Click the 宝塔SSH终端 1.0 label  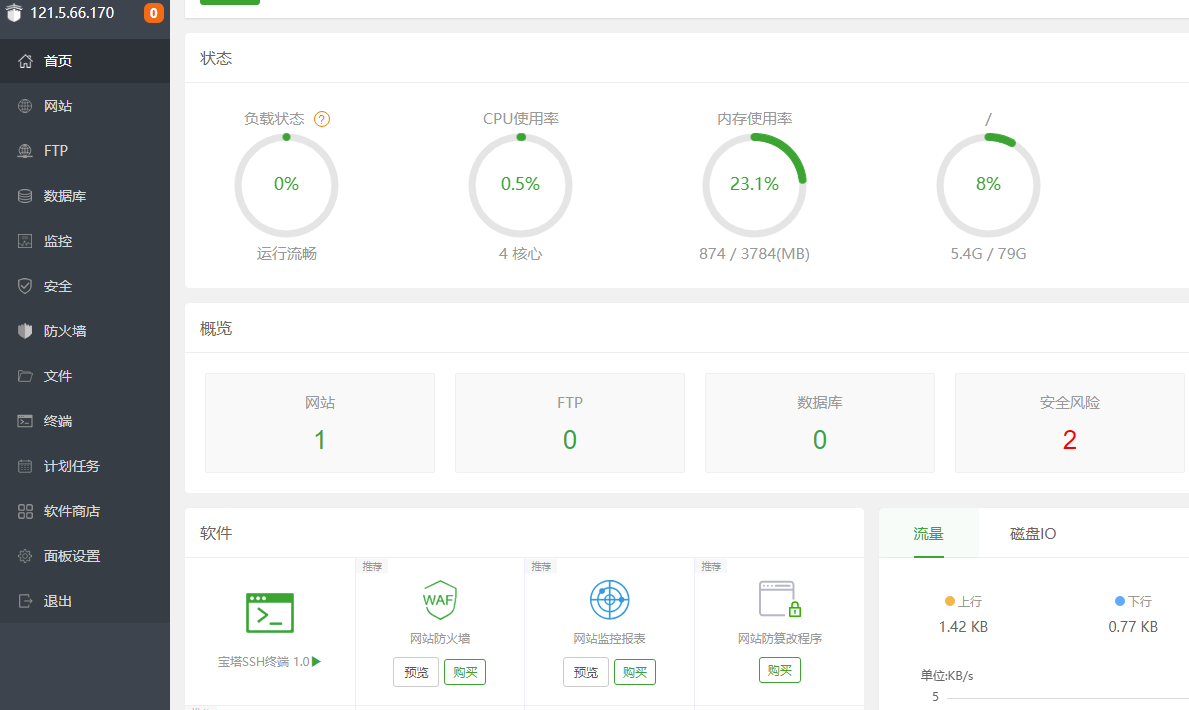click(x=263, y=661)
